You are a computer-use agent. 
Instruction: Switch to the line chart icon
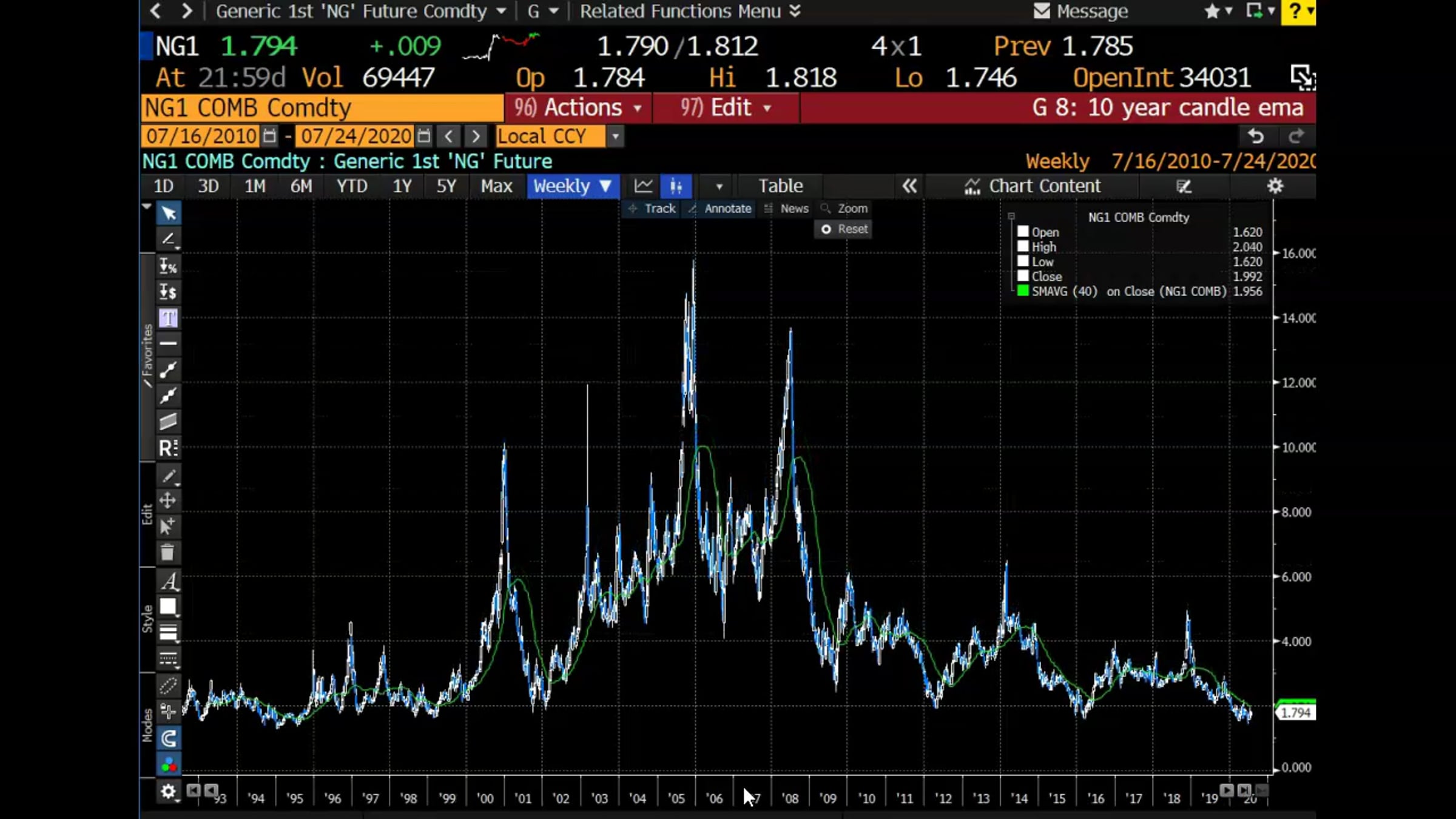click(643, 186)
